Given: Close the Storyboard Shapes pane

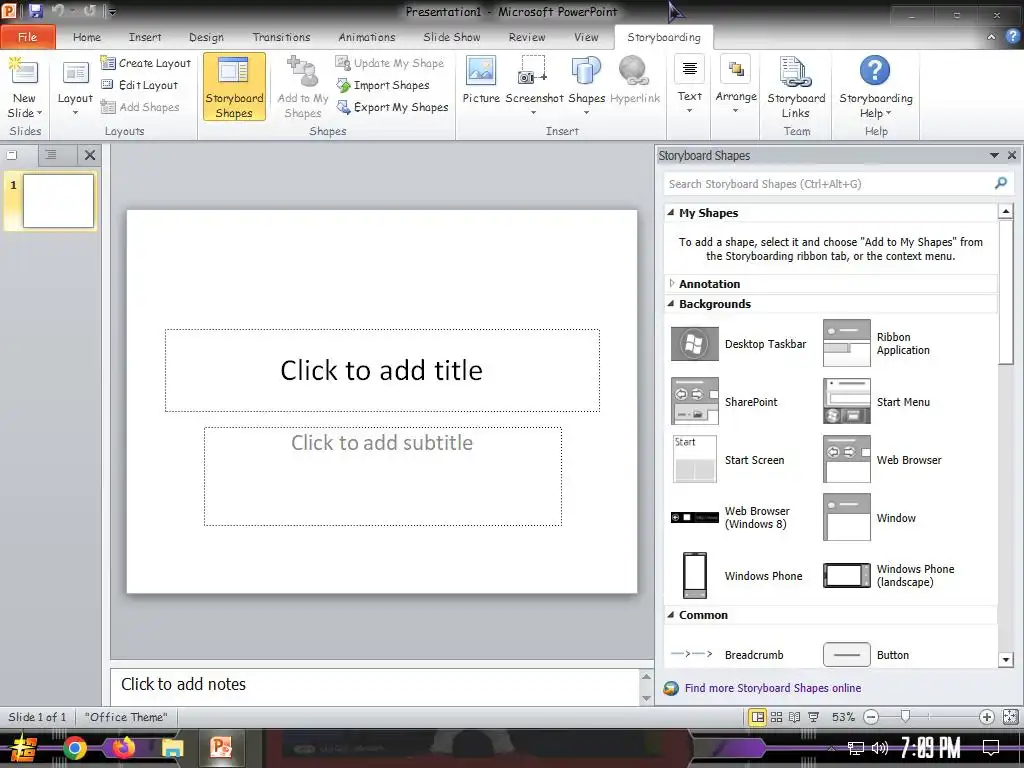Looking at the screenshot, I should (1012, 155).
